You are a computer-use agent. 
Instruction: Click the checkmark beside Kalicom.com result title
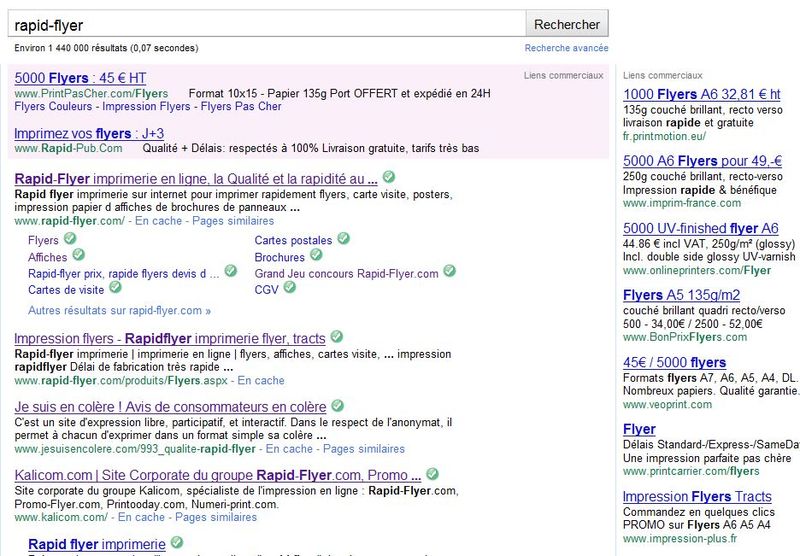point(432,474)
